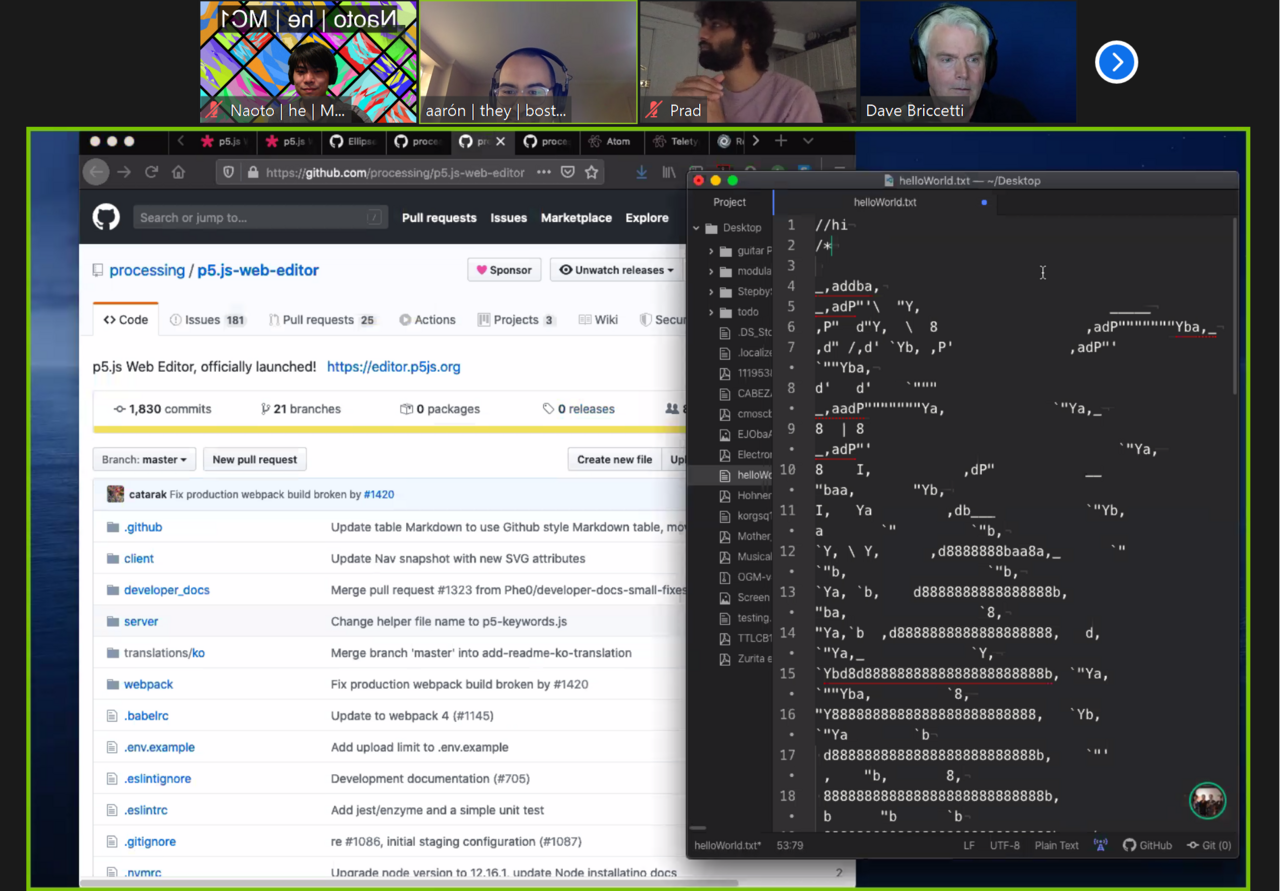Go back in the browser
Image resolution: width=1280 pixels, height=891 pixels.
point(96,172)
